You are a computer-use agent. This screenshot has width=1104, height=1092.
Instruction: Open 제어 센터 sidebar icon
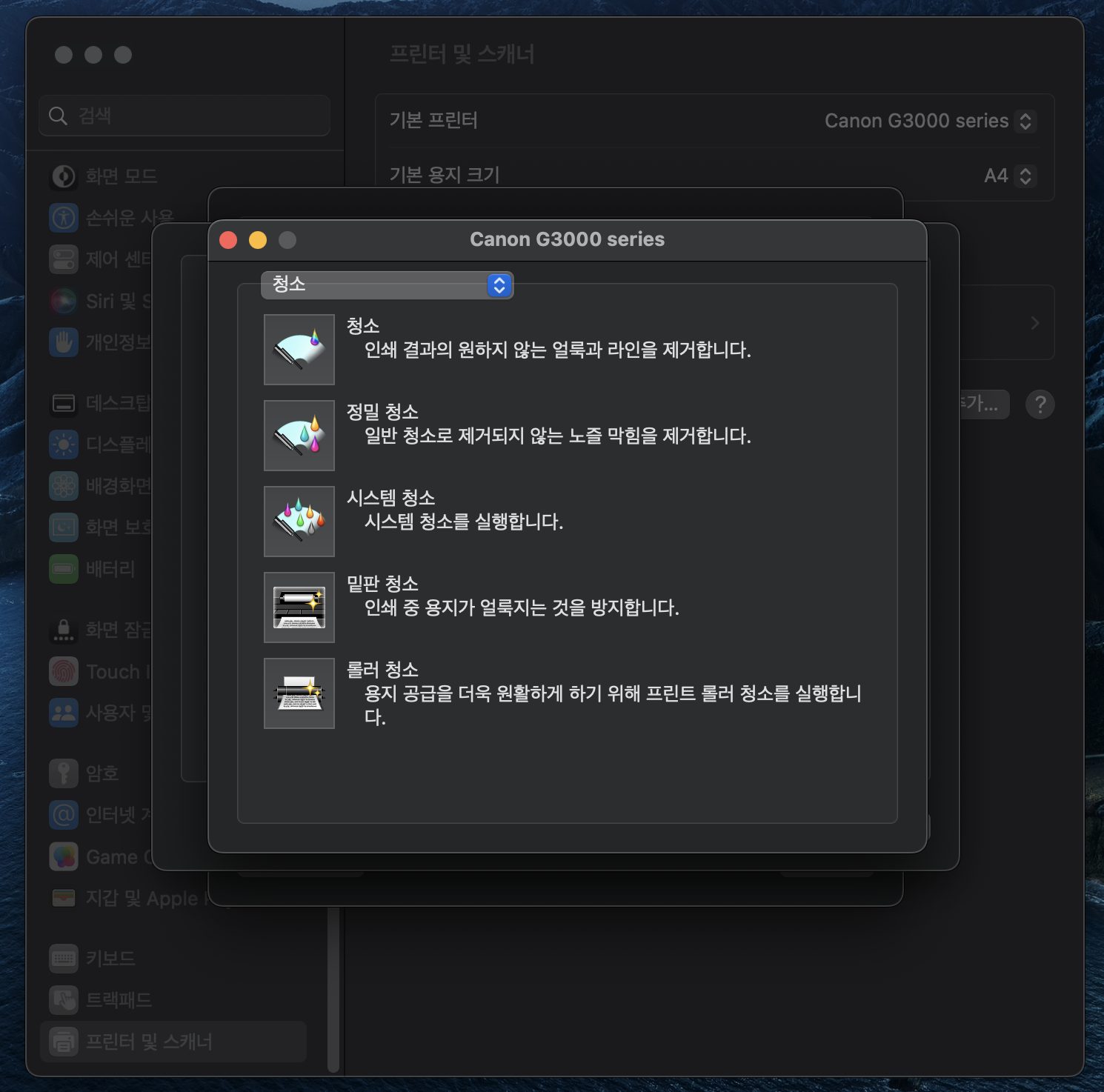point(64,259)
